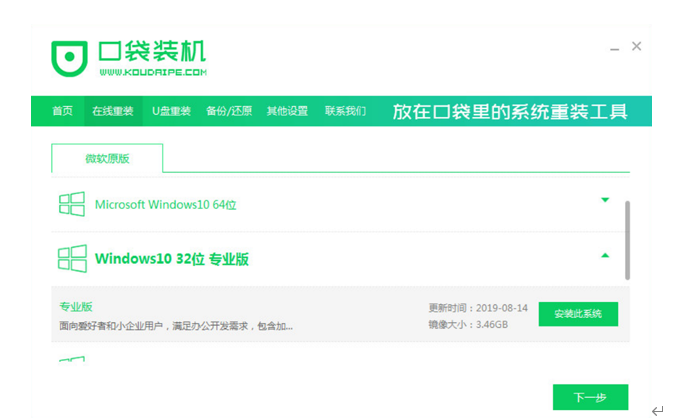The width and height of the screenshot is (675, 419).
Task: Switch to the 微软原版 tab
Action: click(x=107, y=158)
